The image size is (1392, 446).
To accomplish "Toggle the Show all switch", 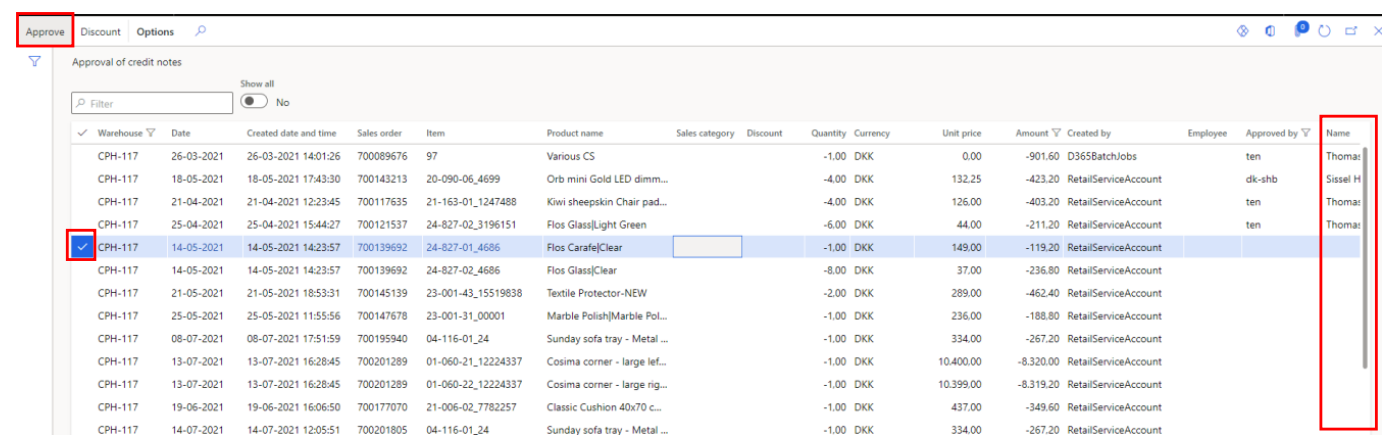I will [x=254, y=102].
